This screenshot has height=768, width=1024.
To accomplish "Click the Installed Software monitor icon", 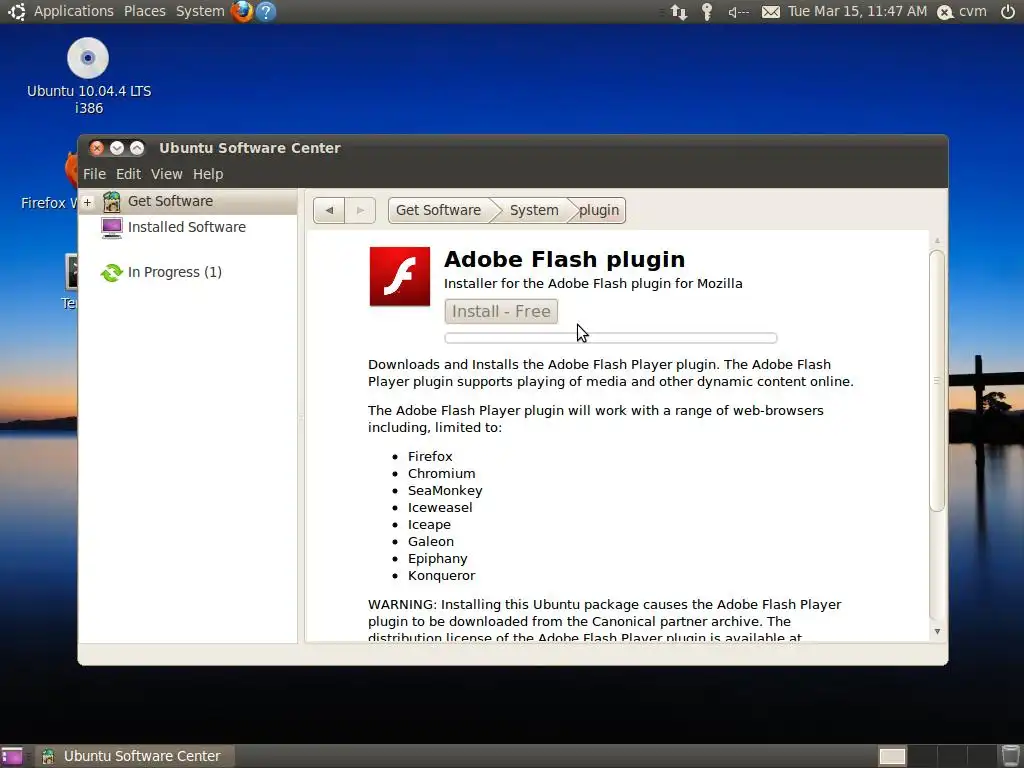I will click(x=112, y=227).
